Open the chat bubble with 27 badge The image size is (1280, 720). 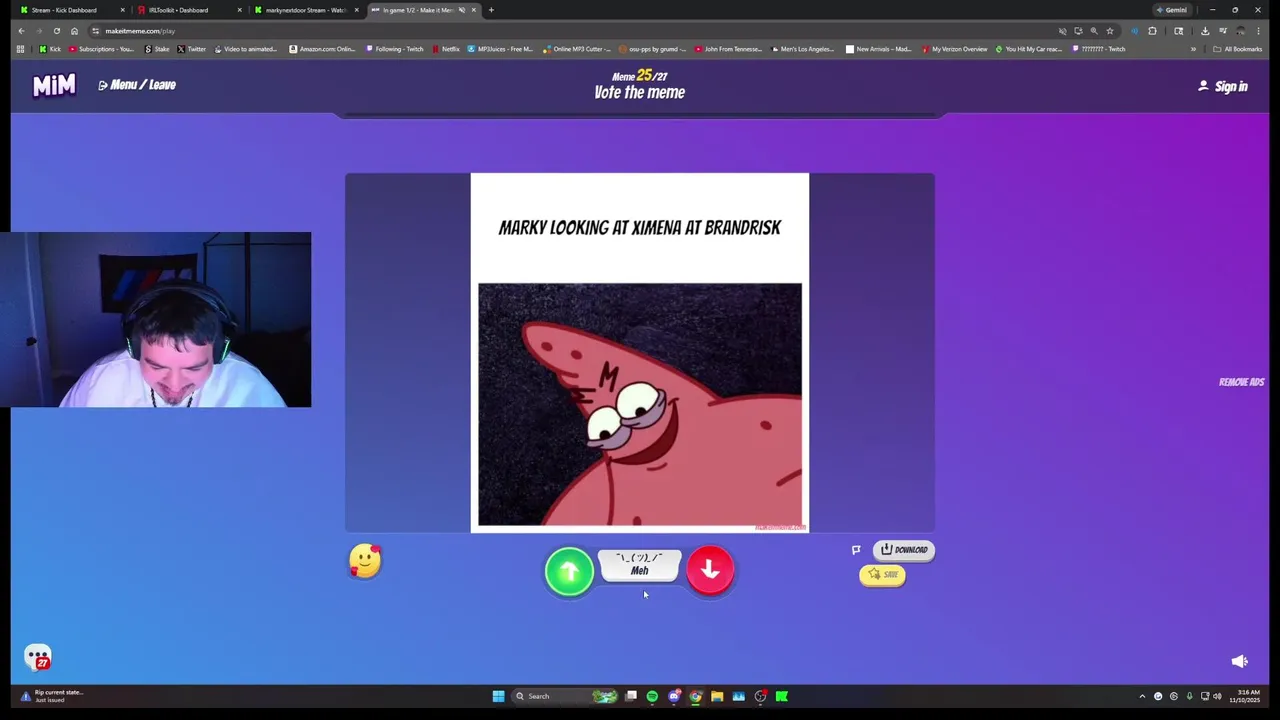(38, 658)
